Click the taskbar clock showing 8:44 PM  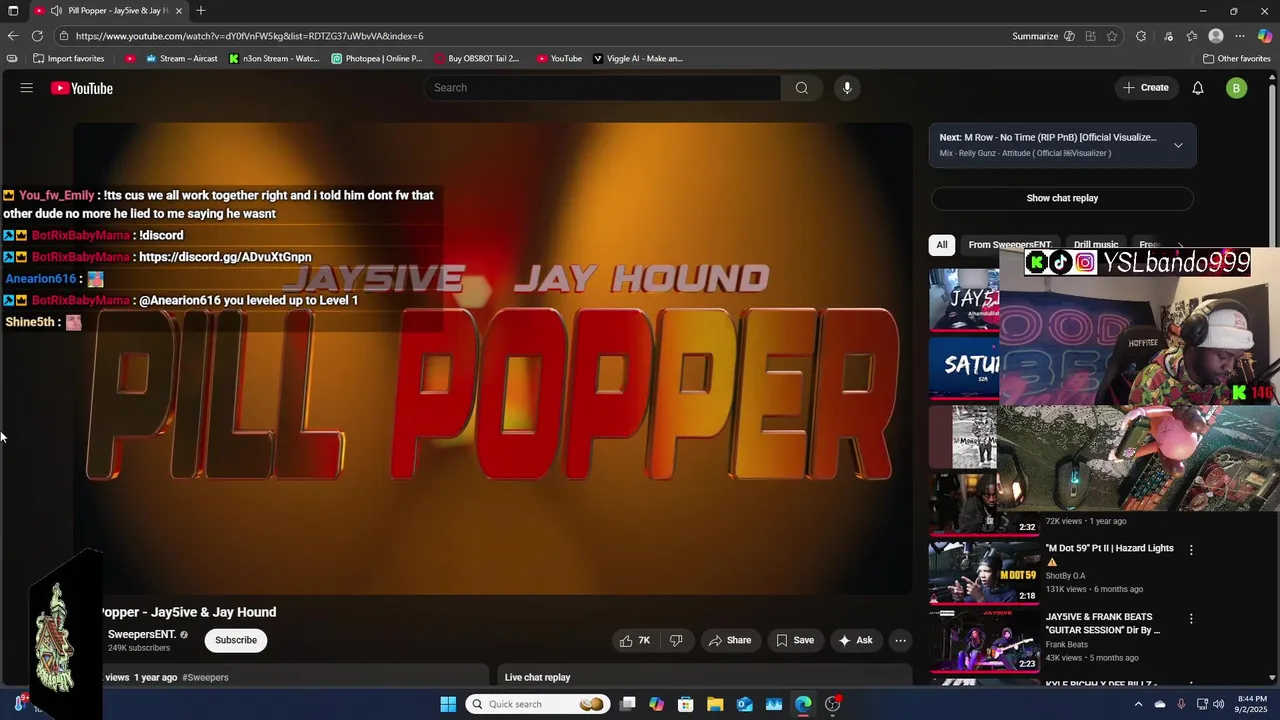coord(1251,704)
